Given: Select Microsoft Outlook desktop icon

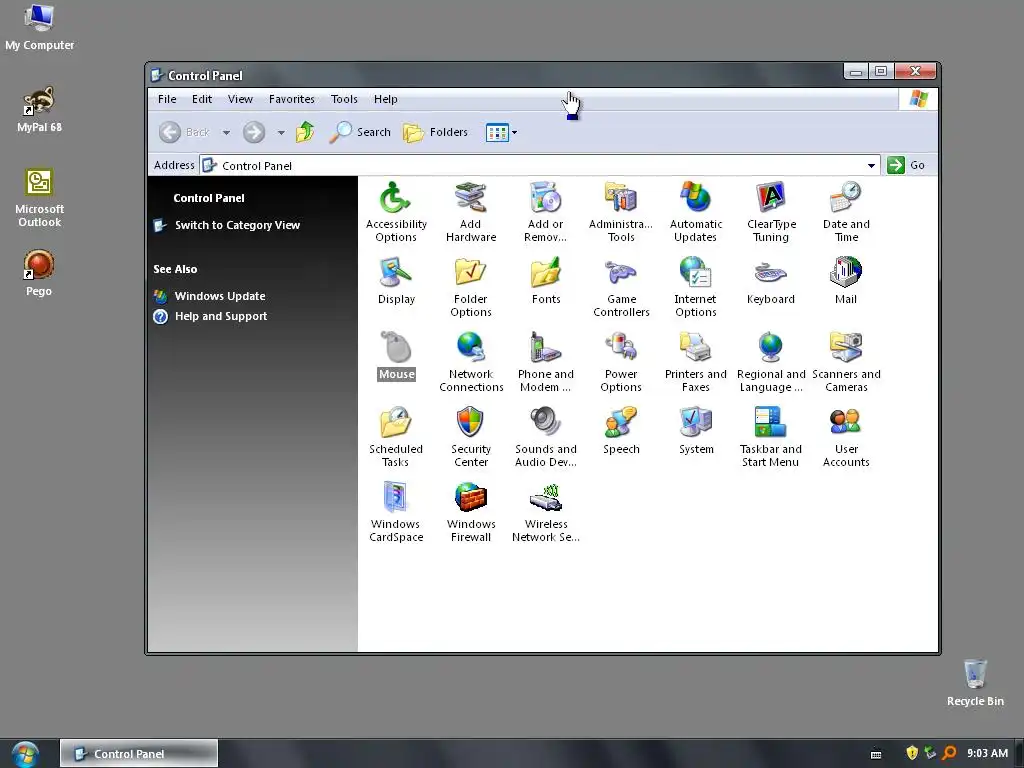Looking at the screenshot, I should click(39, 198).
